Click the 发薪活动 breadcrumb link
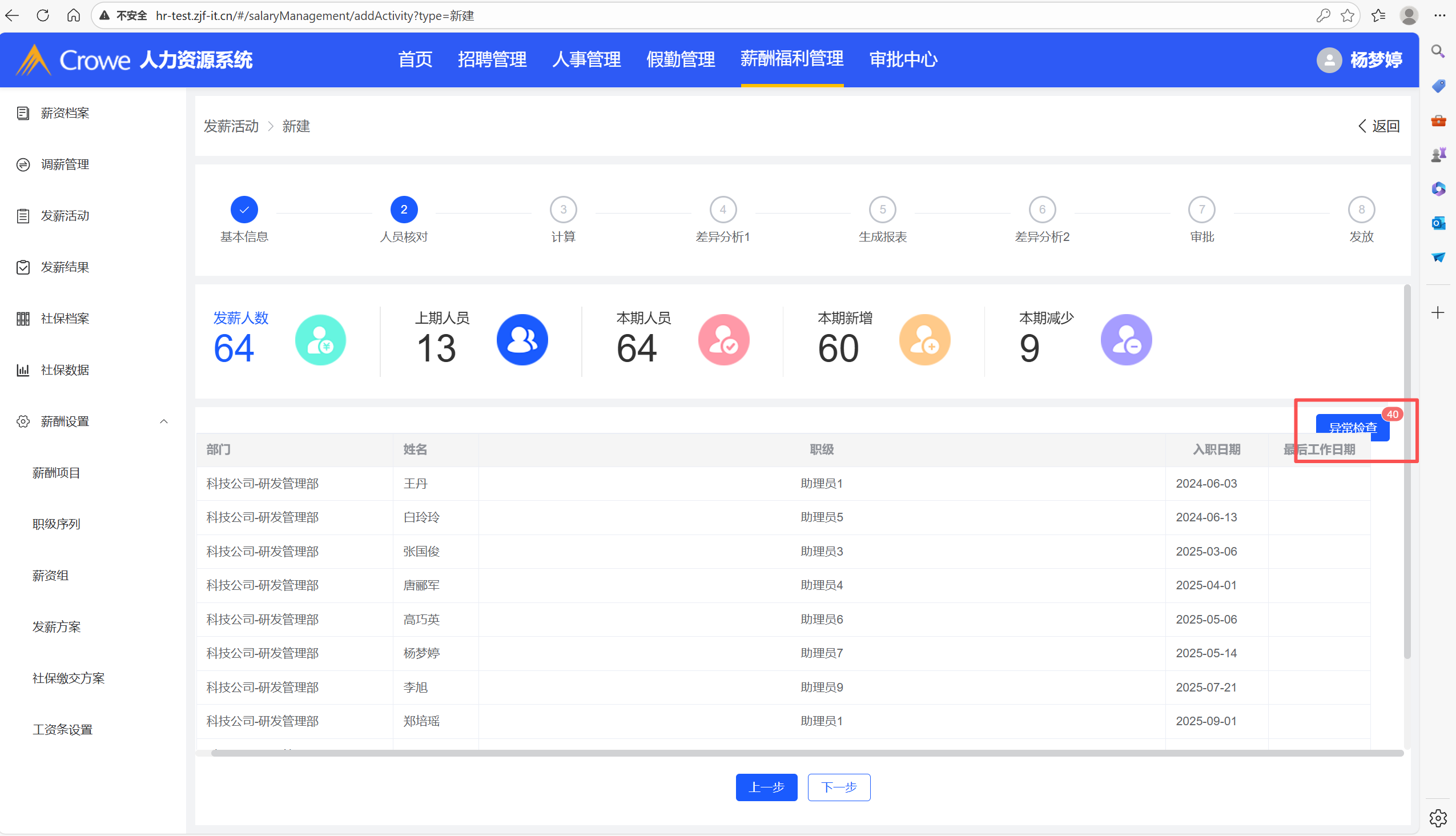The image size is (1456, 836). (231, 126)
